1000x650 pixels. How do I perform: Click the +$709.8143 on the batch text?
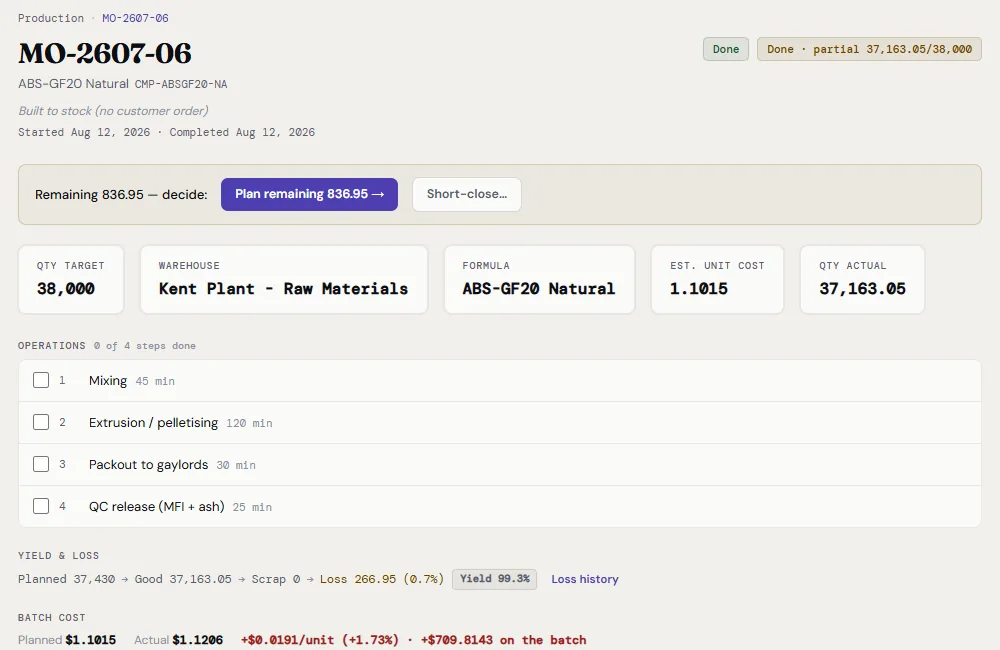503,640
